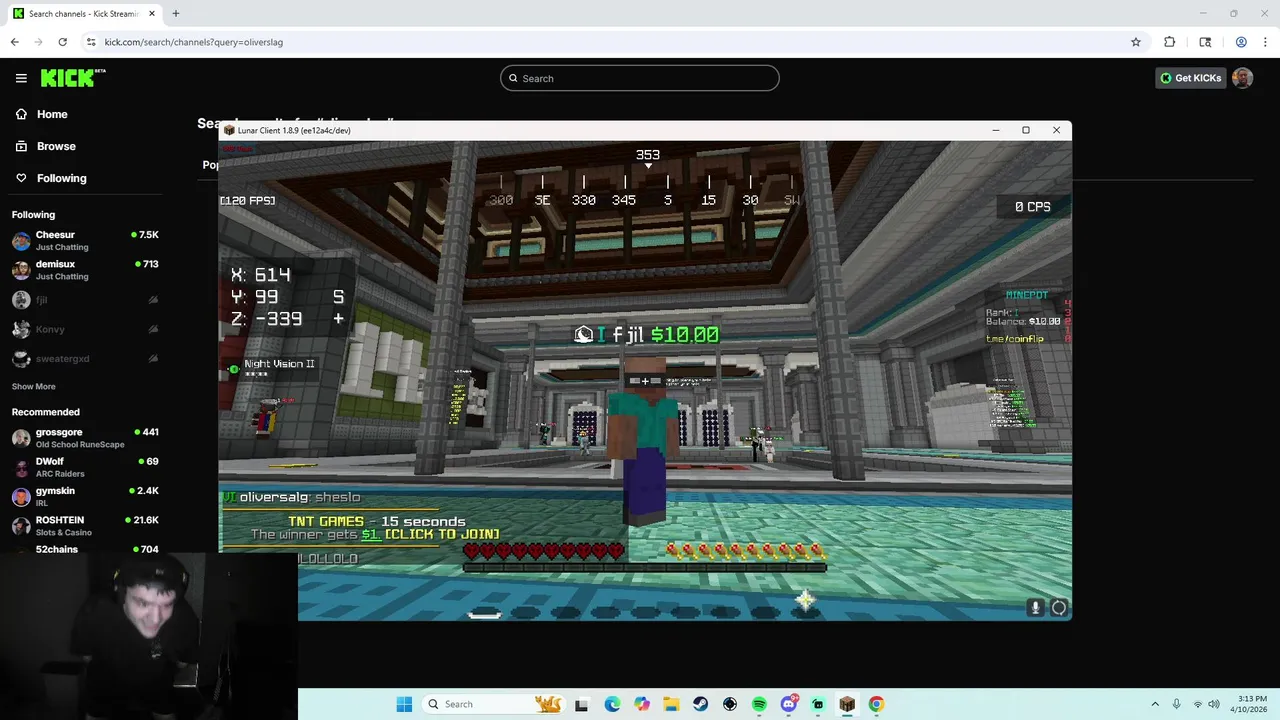Reload the Kick page
The image size is (1280, 720).
[x=62, y=42]
